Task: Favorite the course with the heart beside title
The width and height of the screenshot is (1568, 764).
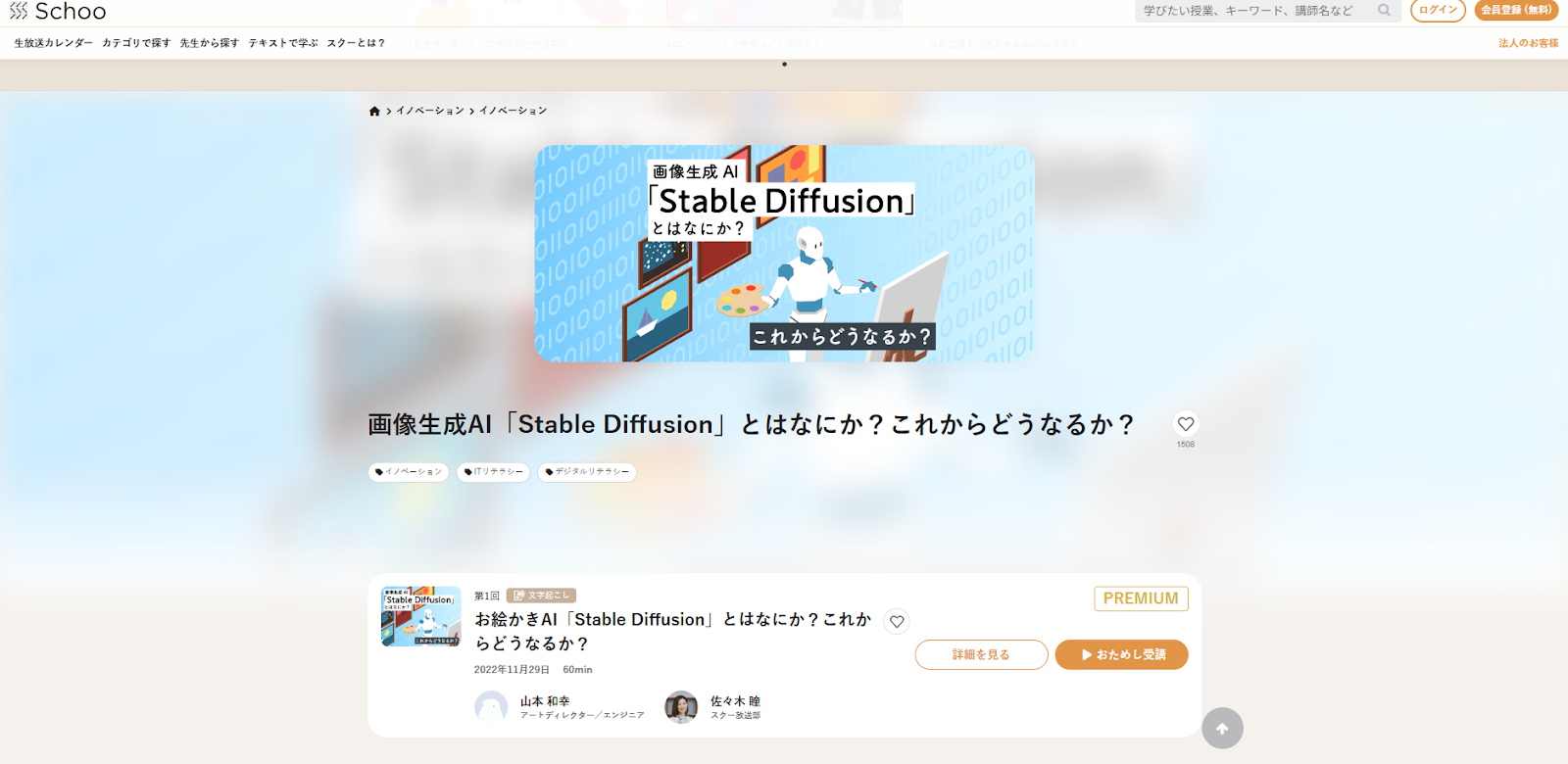Action: pyautogui.click(x=1186, y=424)
